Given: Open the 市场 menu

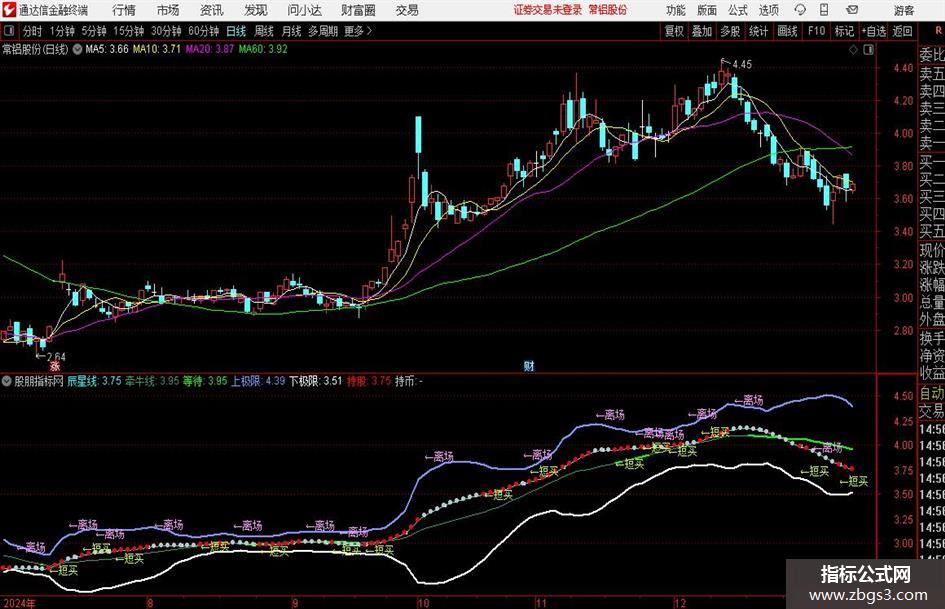Looking at the screenshot, I should pos(168,10).
